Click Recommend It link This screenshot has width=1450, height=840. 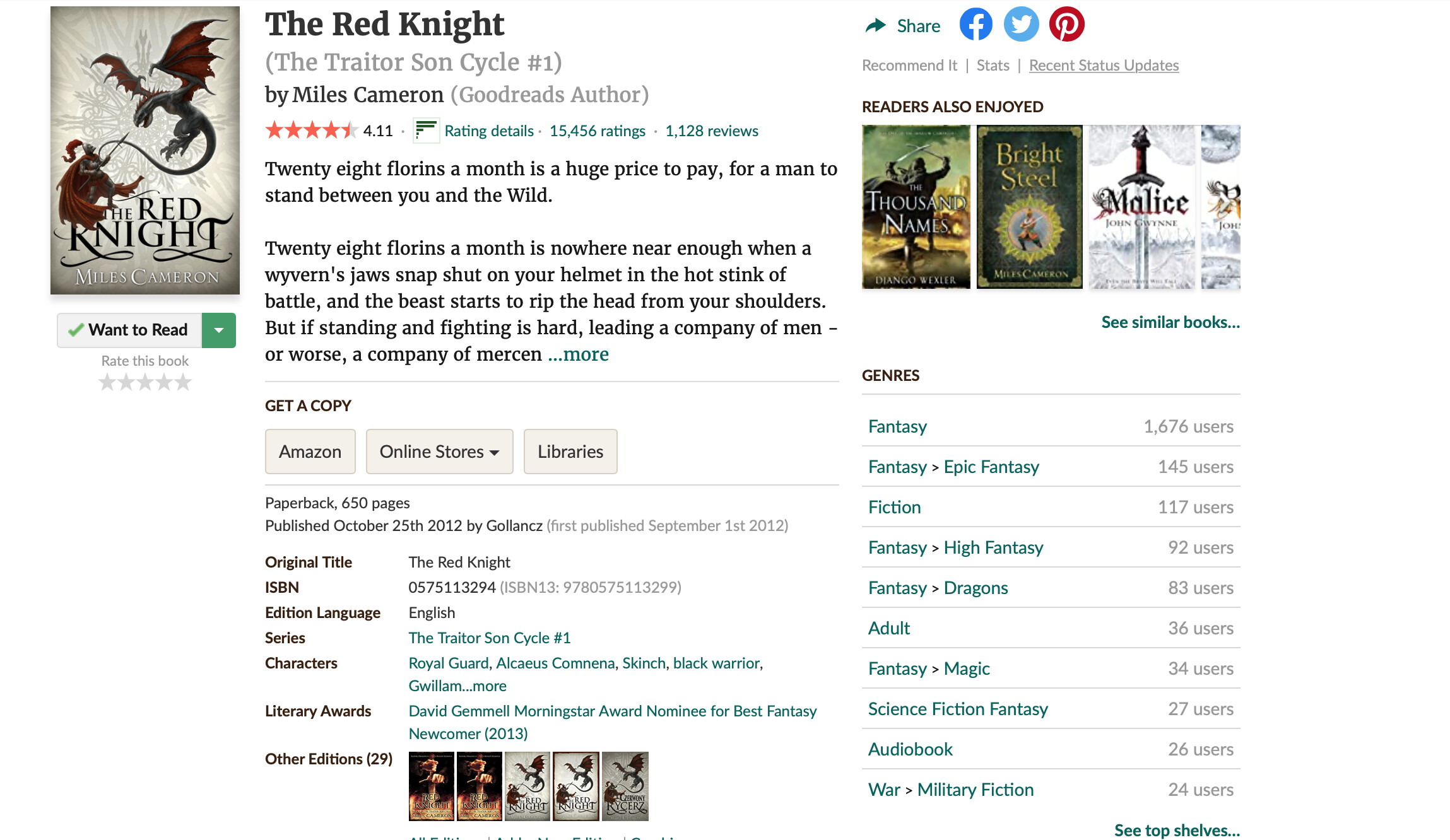point(909,66)
